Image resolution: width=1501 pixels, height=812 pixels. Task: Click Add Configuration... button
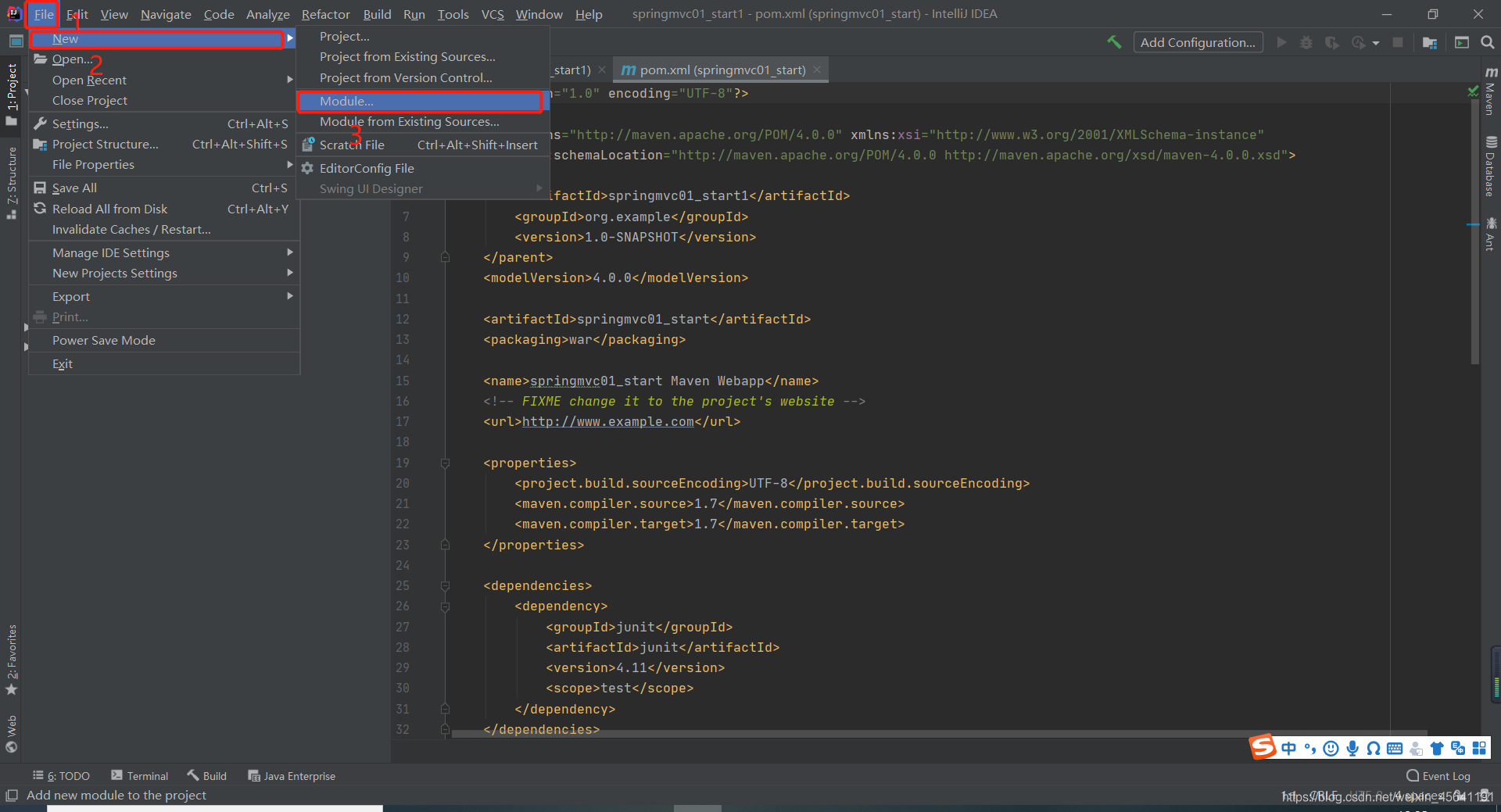tap(1198, 42)
